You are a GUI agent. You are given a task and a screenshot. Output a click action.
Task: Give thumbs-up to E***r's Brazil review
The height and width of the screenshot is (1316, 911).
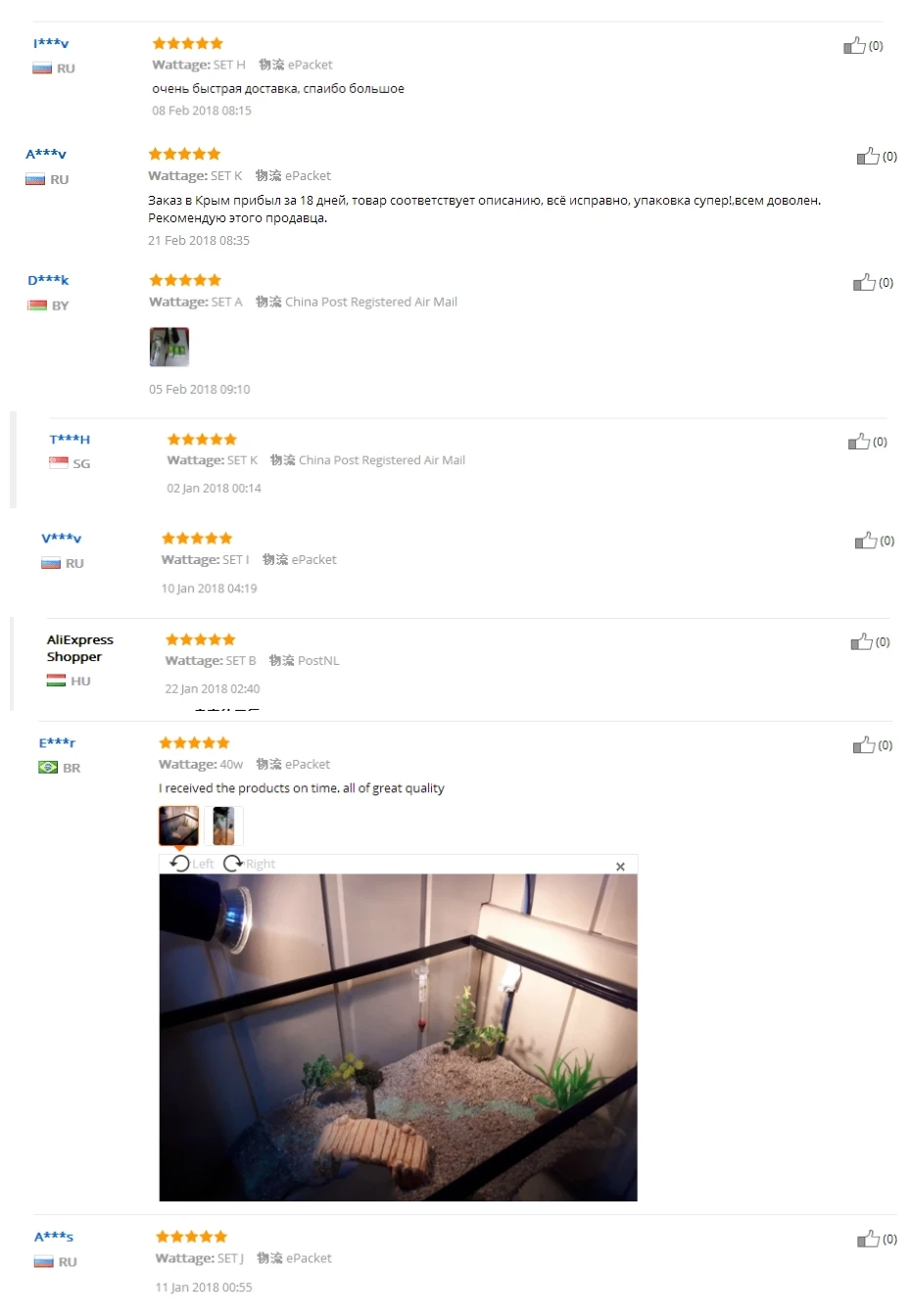pyautogui.click(x=864, y=745)
